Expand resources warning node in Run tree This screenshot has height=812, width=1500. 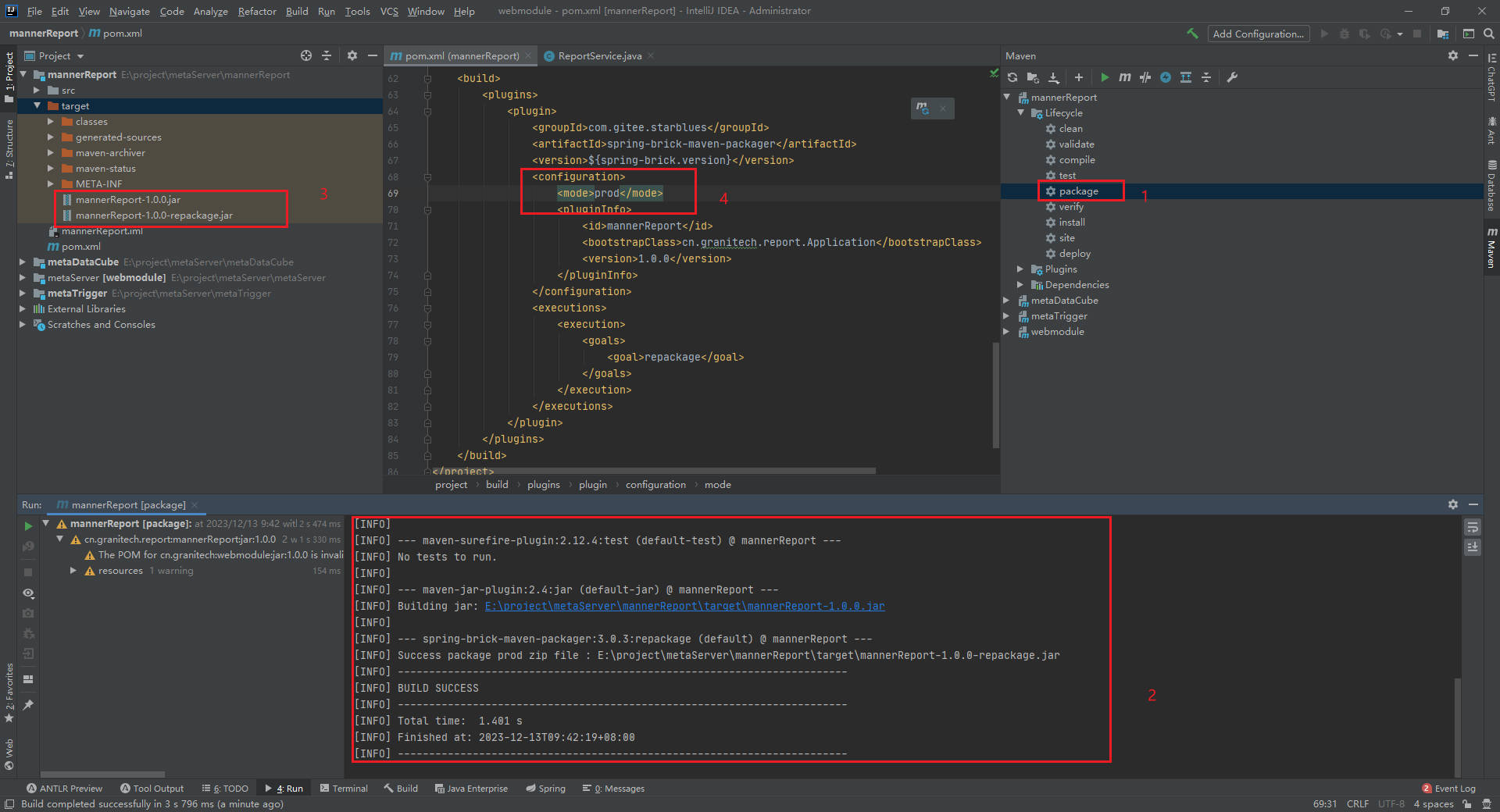(73, 571)
